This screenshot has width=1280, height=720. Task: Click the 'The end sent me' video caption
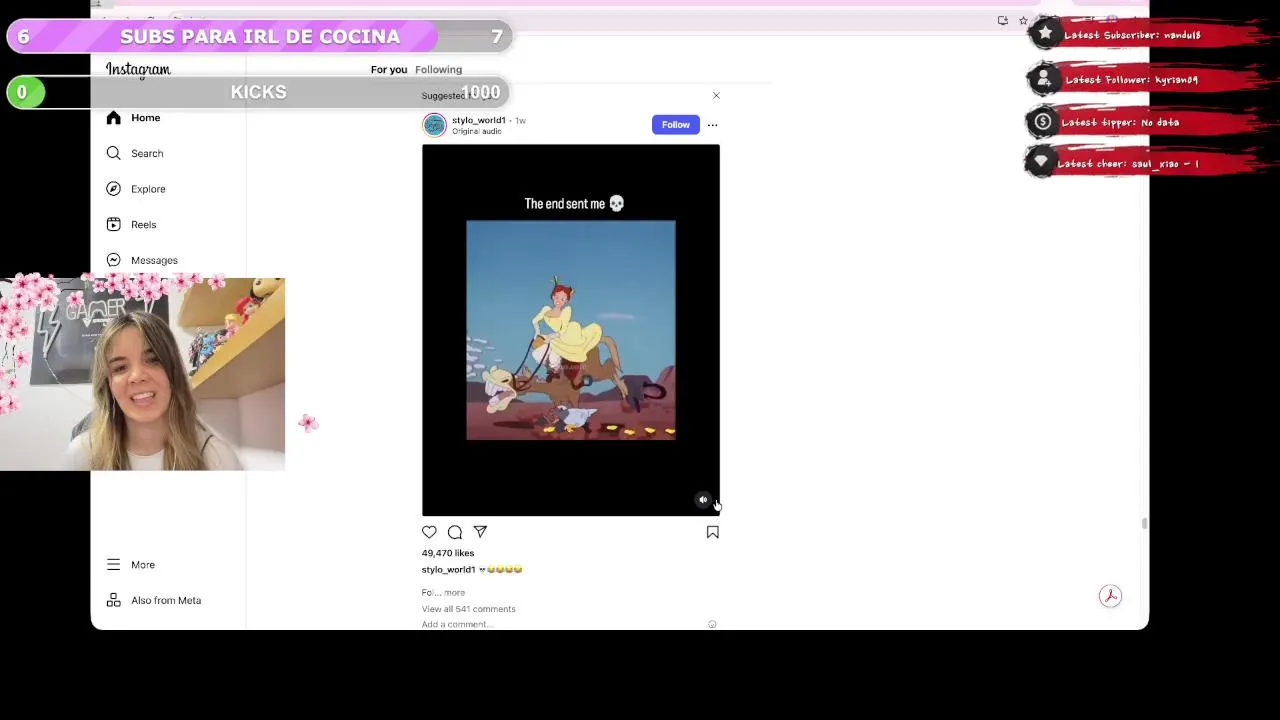[574, 203]
